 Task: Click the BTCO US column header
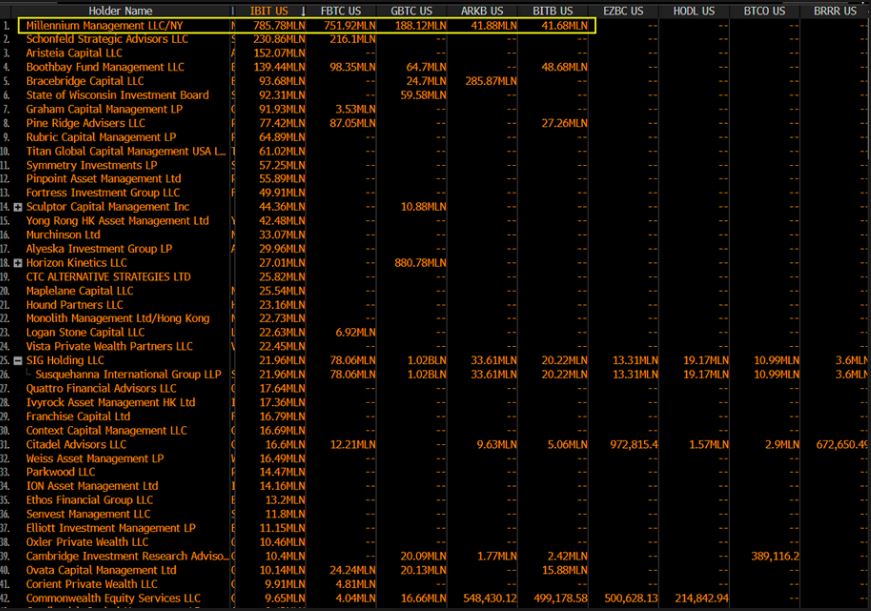coord(764,11)
